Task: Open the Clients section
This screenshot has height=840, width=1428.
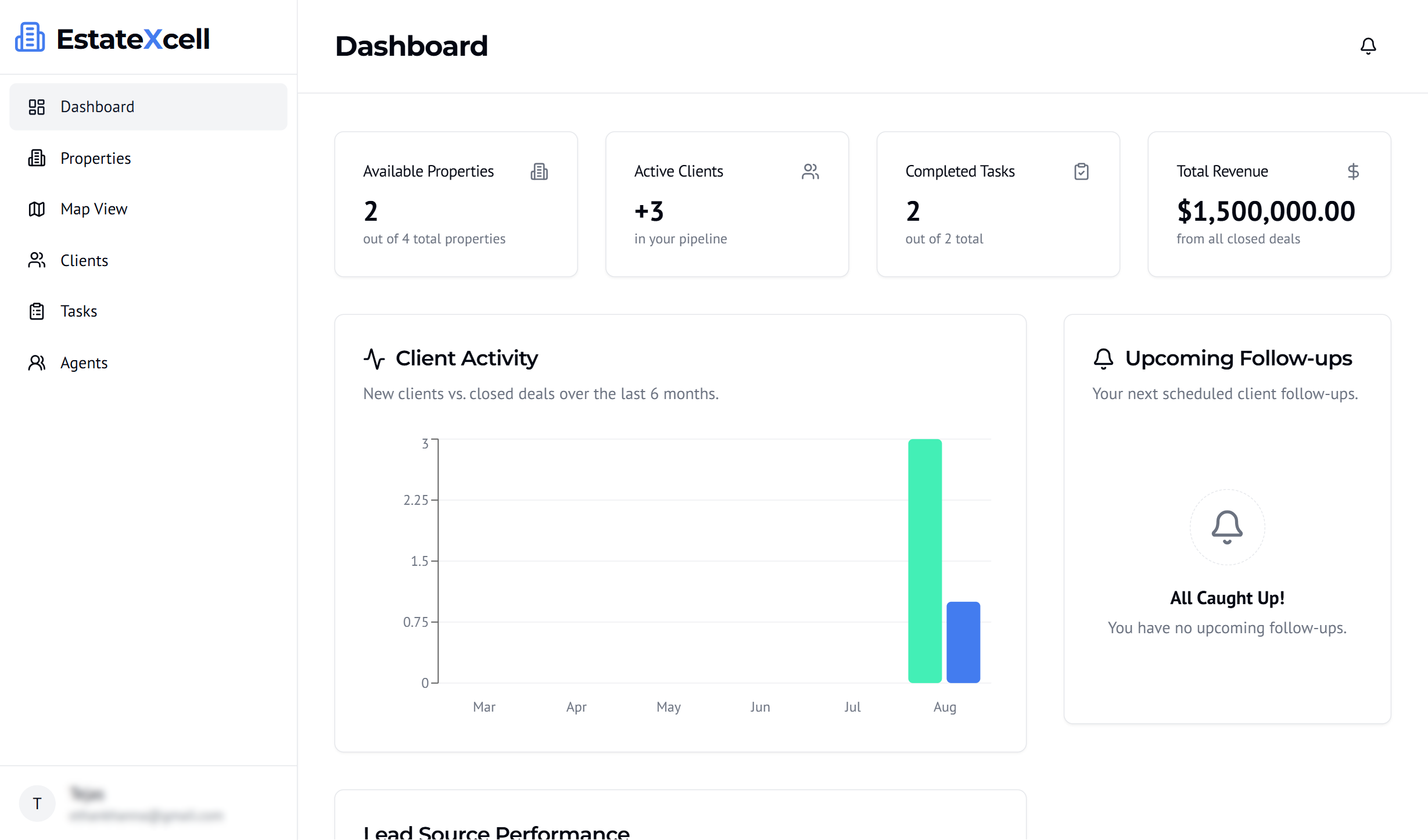Action: pyautogui.click(x=84, y=260)
